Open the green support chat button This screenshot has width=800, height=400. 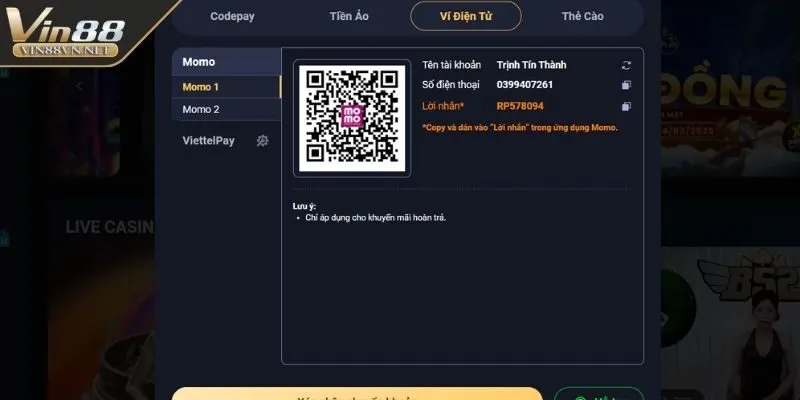(599, 394)
